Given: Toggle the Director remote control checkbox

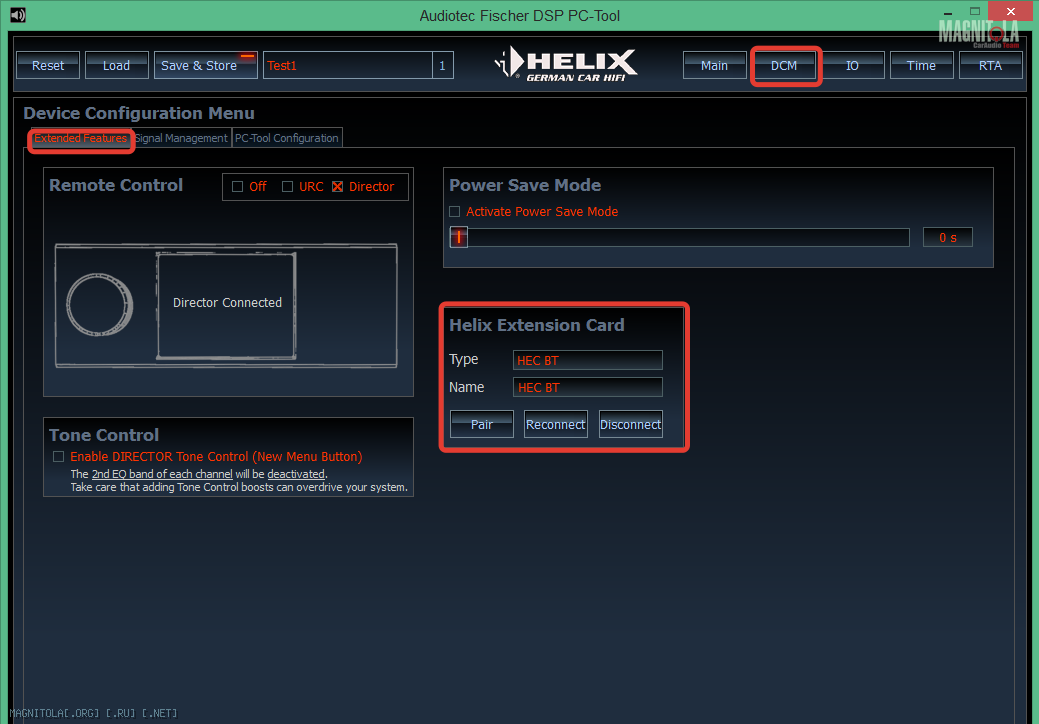Looking at the screenshot, I should [x=338, y=187].
